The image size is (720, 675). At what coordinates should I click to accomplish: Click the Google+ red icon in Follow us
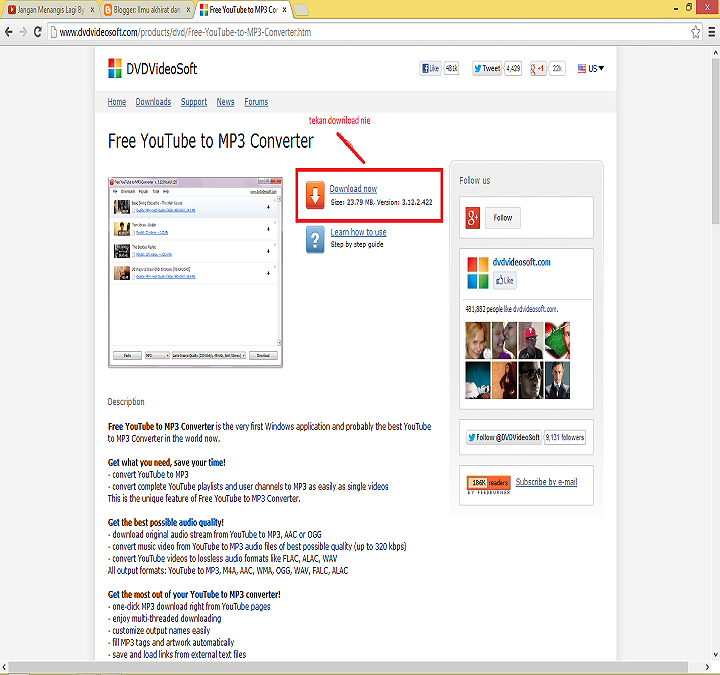(x=473, y=218)
